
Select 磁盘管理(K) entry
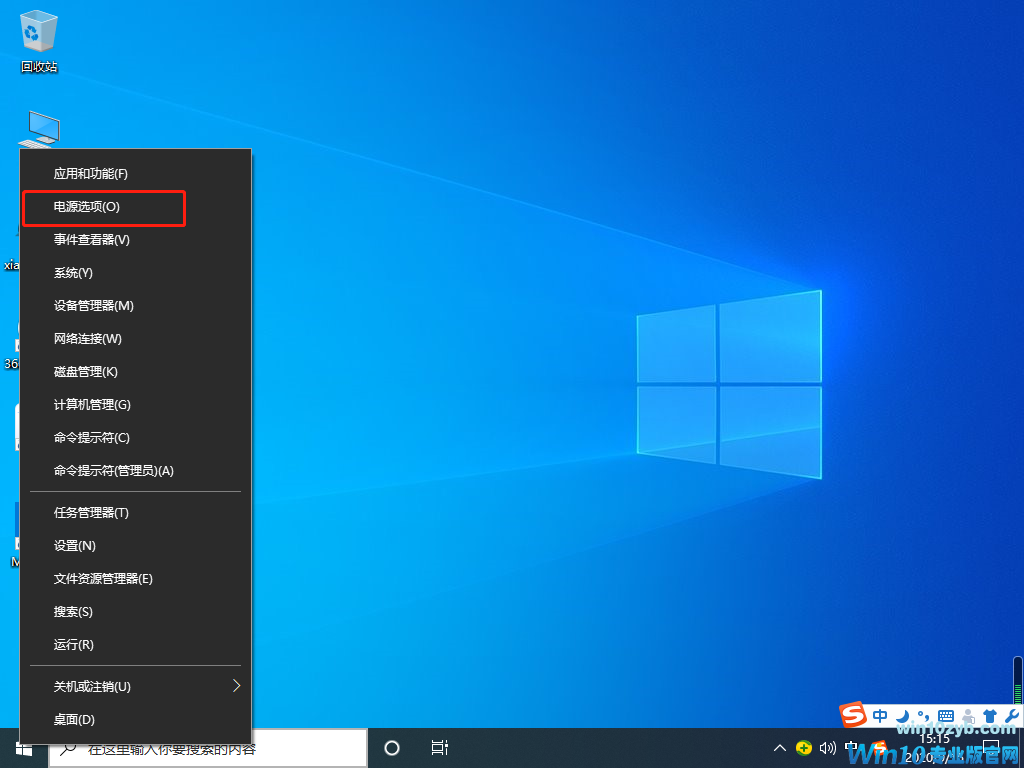coord(86,372)
